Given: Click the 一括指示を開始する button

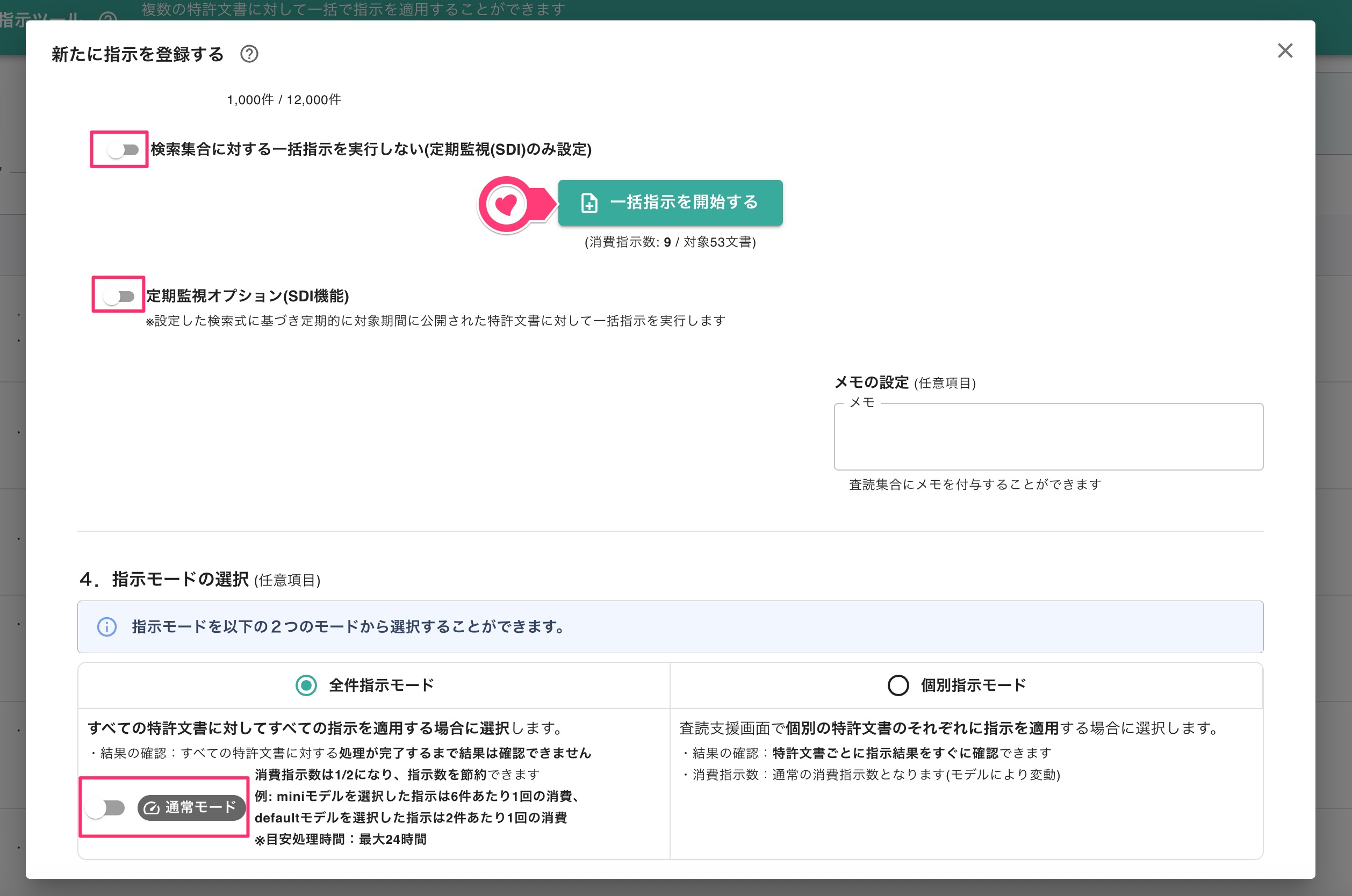Looking at the screenshot, I should coord(670,203).
